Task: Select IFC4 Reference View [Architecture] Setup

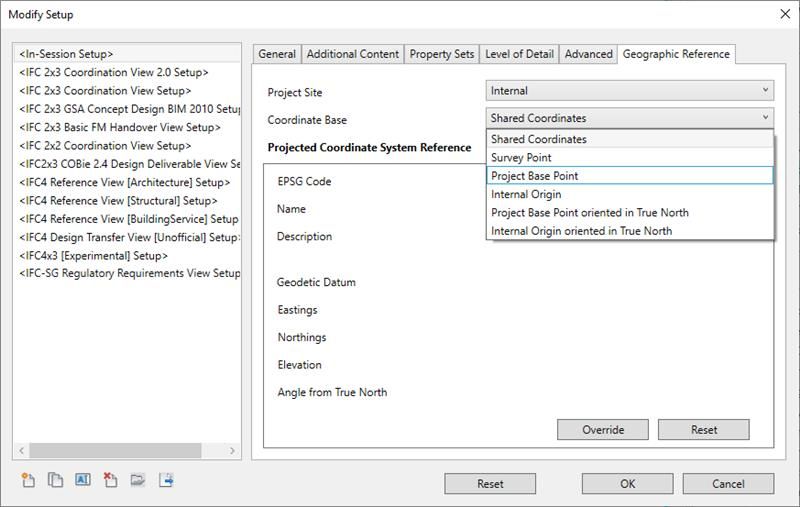Action: [125, 183]
